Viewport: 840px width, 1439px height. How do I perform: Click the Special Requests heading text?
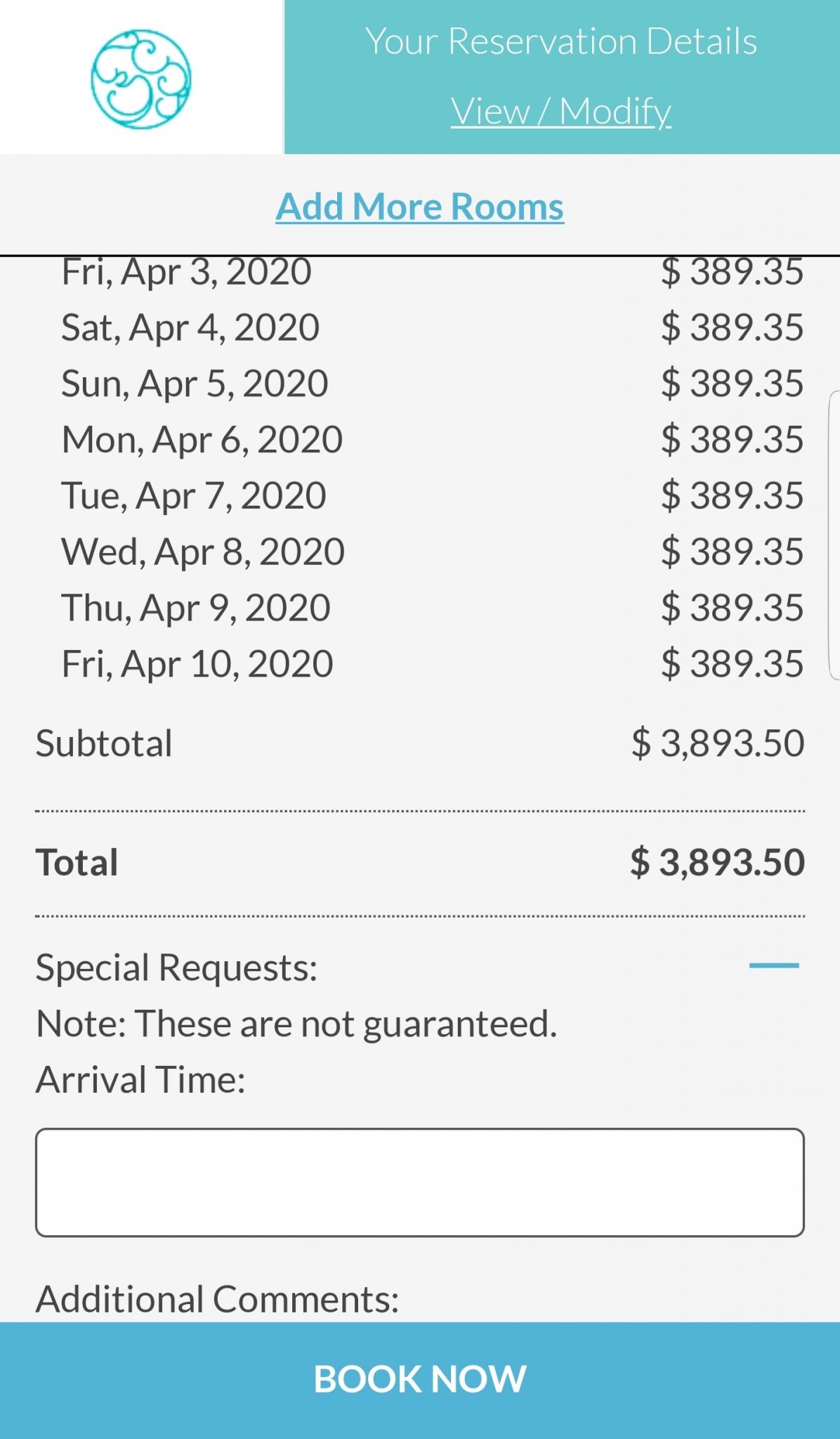[176, 968]
